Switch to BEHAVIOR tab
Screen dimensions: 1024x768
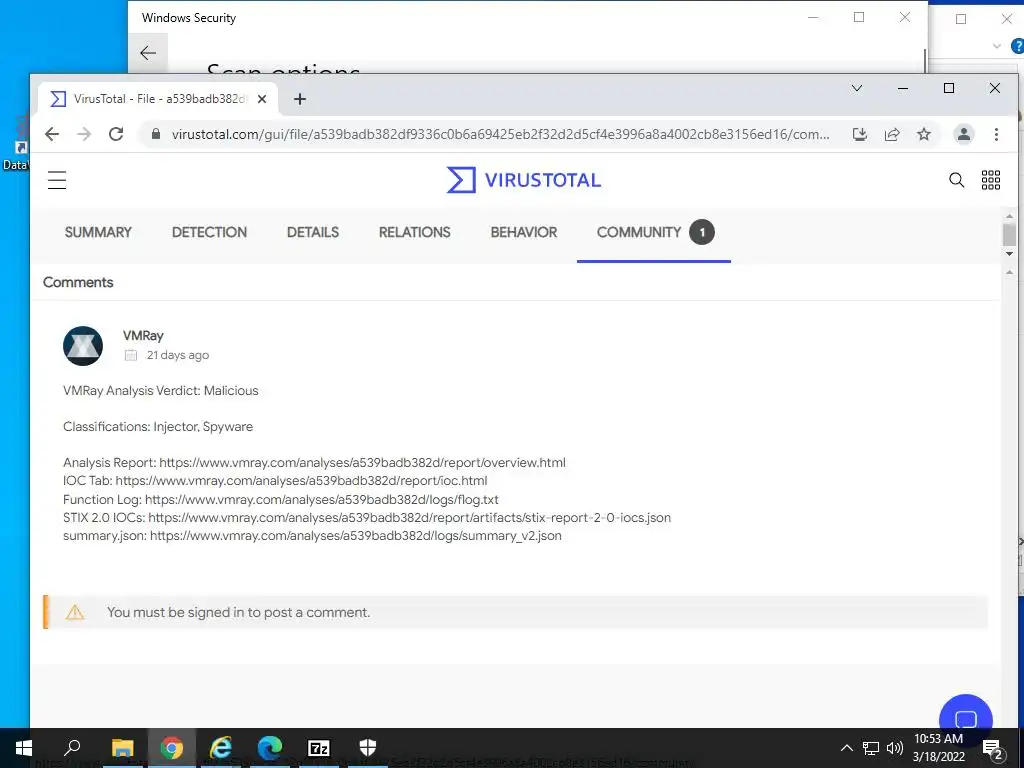tap(524, 232)
